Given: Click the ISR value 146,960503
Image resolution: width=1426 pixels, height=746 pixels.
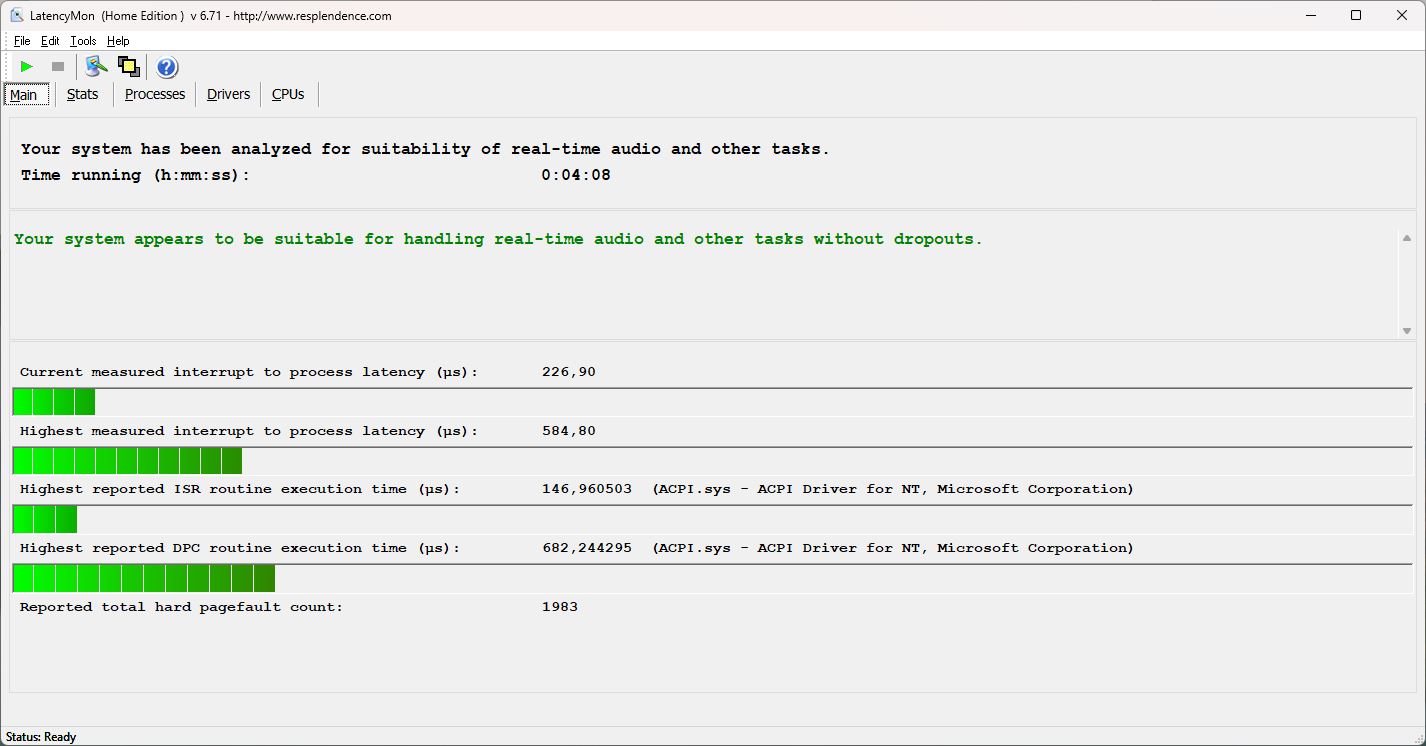Looking at the screenshot, I should point(587,489).
